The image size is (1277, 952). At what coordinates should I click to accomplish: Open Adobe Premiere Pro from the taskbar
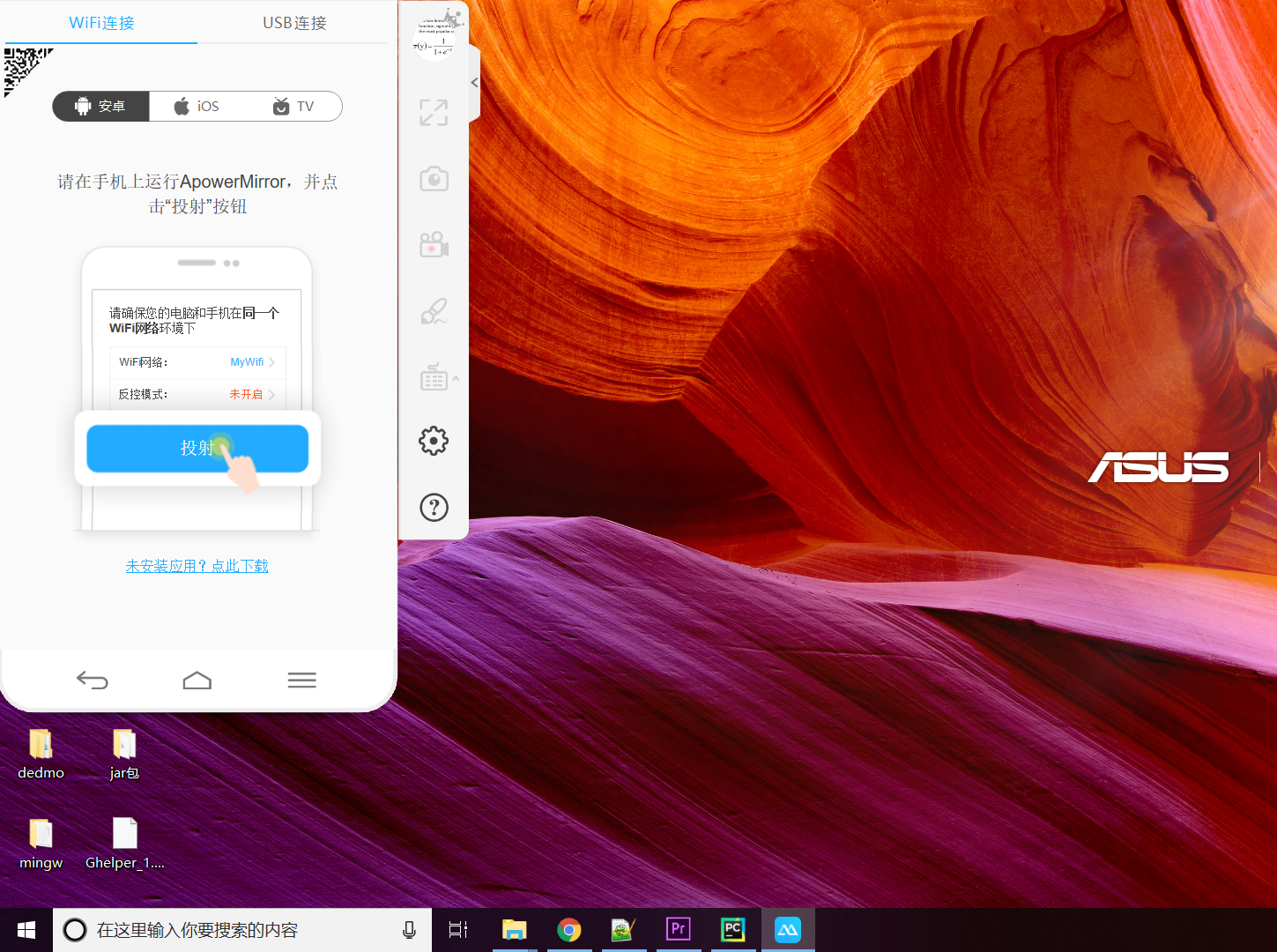678,930
